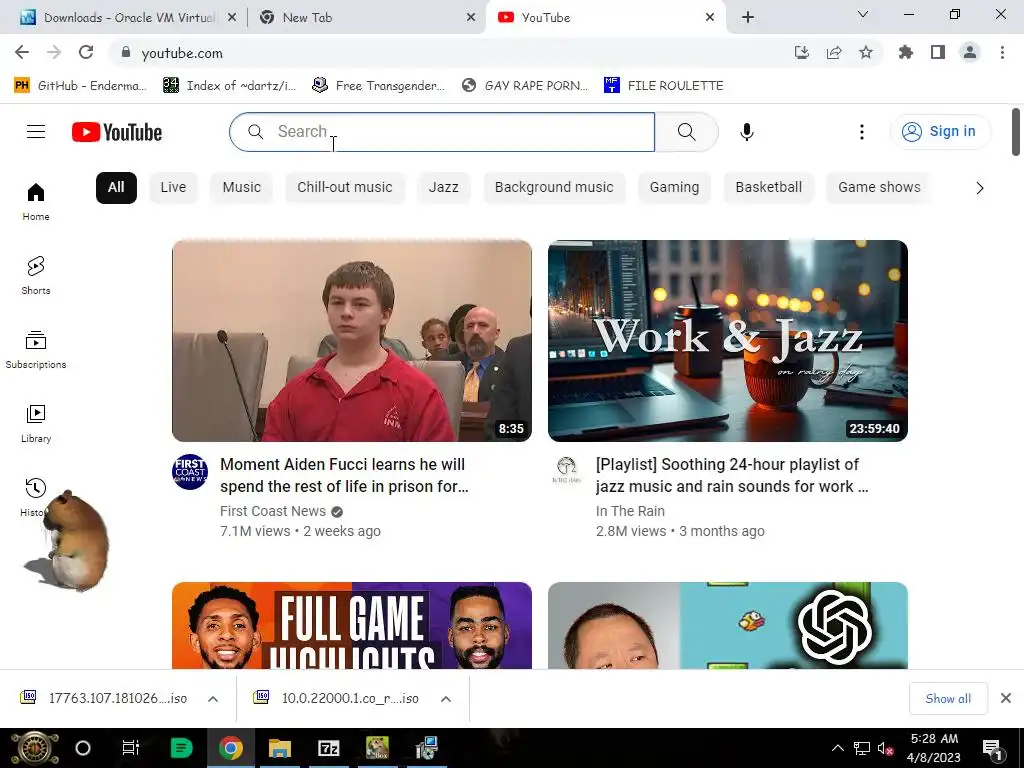Show more category chips with right arrow

click(x=979, y=188)
